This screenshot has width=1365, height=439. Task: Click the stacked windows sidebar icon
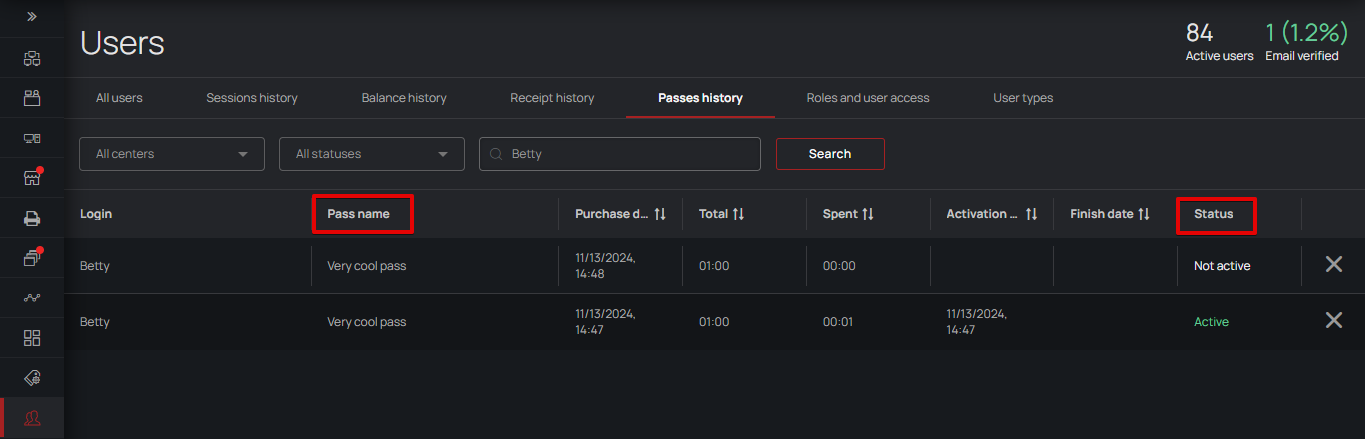[32, 258]
